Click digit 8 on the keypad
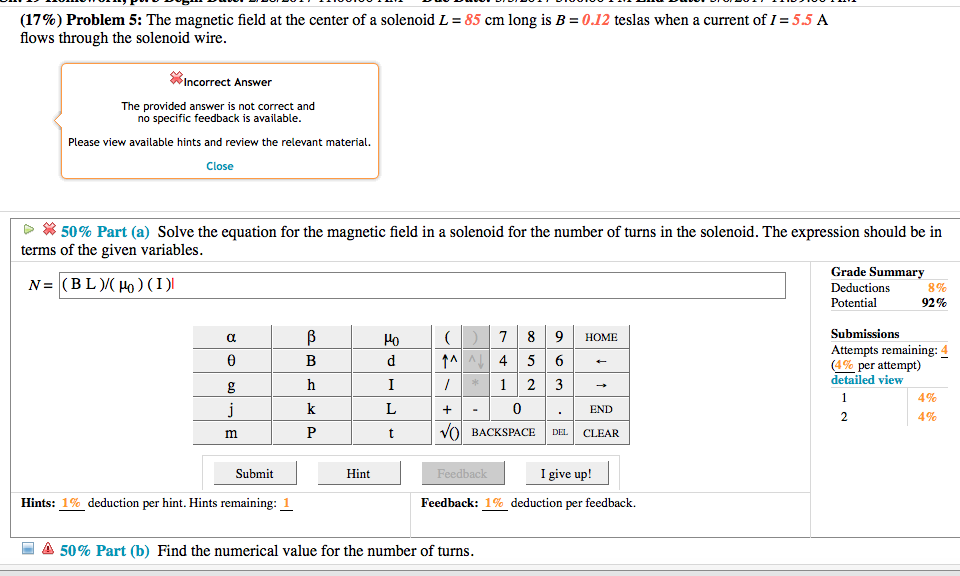Image resolution: width=960 pixels, height=576 pixels. 531,337
